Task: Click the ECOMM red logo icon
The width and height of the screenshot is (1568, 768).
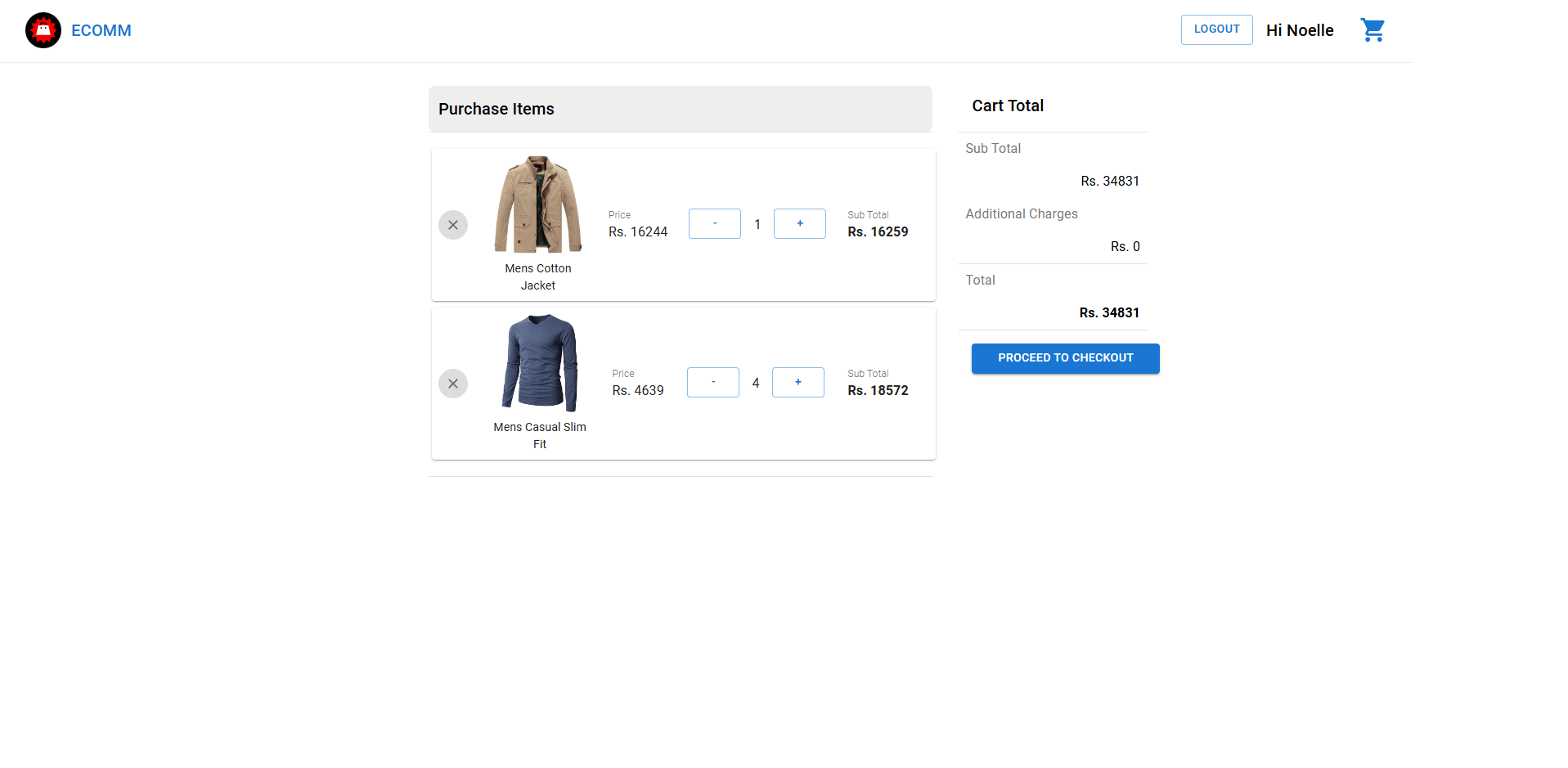Action: pyautogui.click(x=43, y=30)
